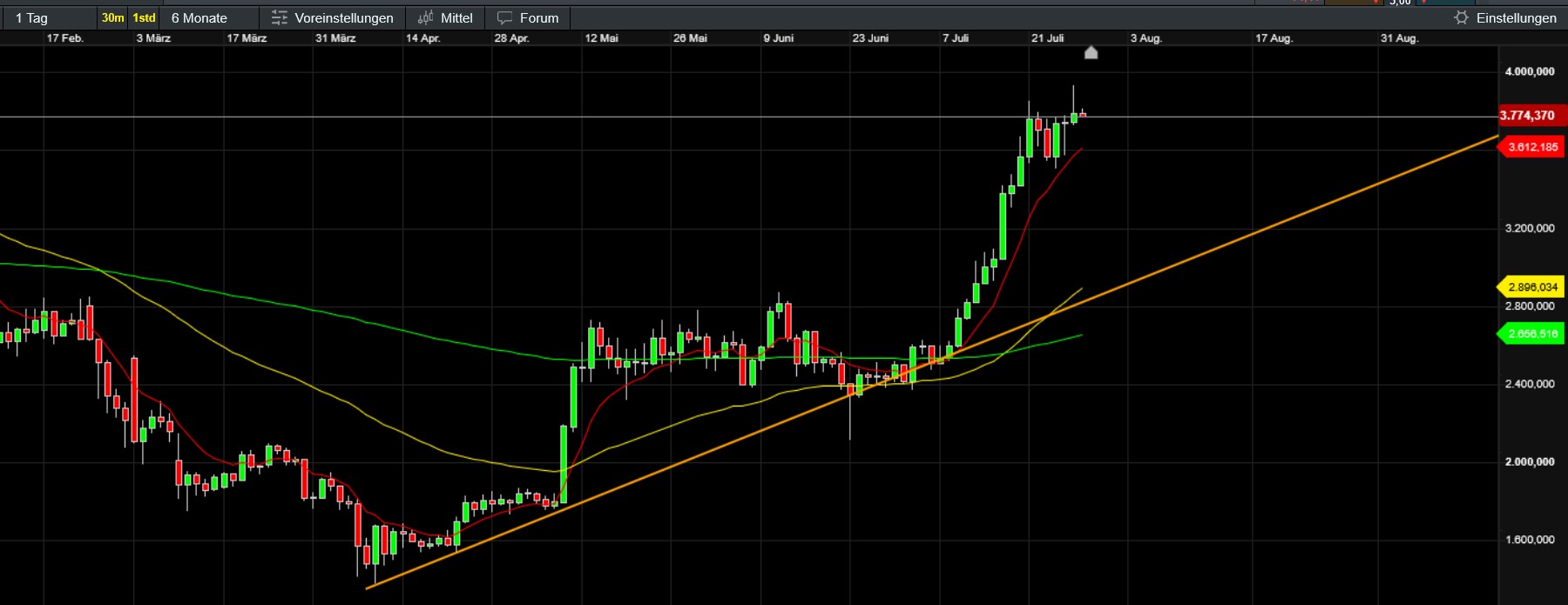
Task: Switch to 30m interval
Action: point(113,17)
